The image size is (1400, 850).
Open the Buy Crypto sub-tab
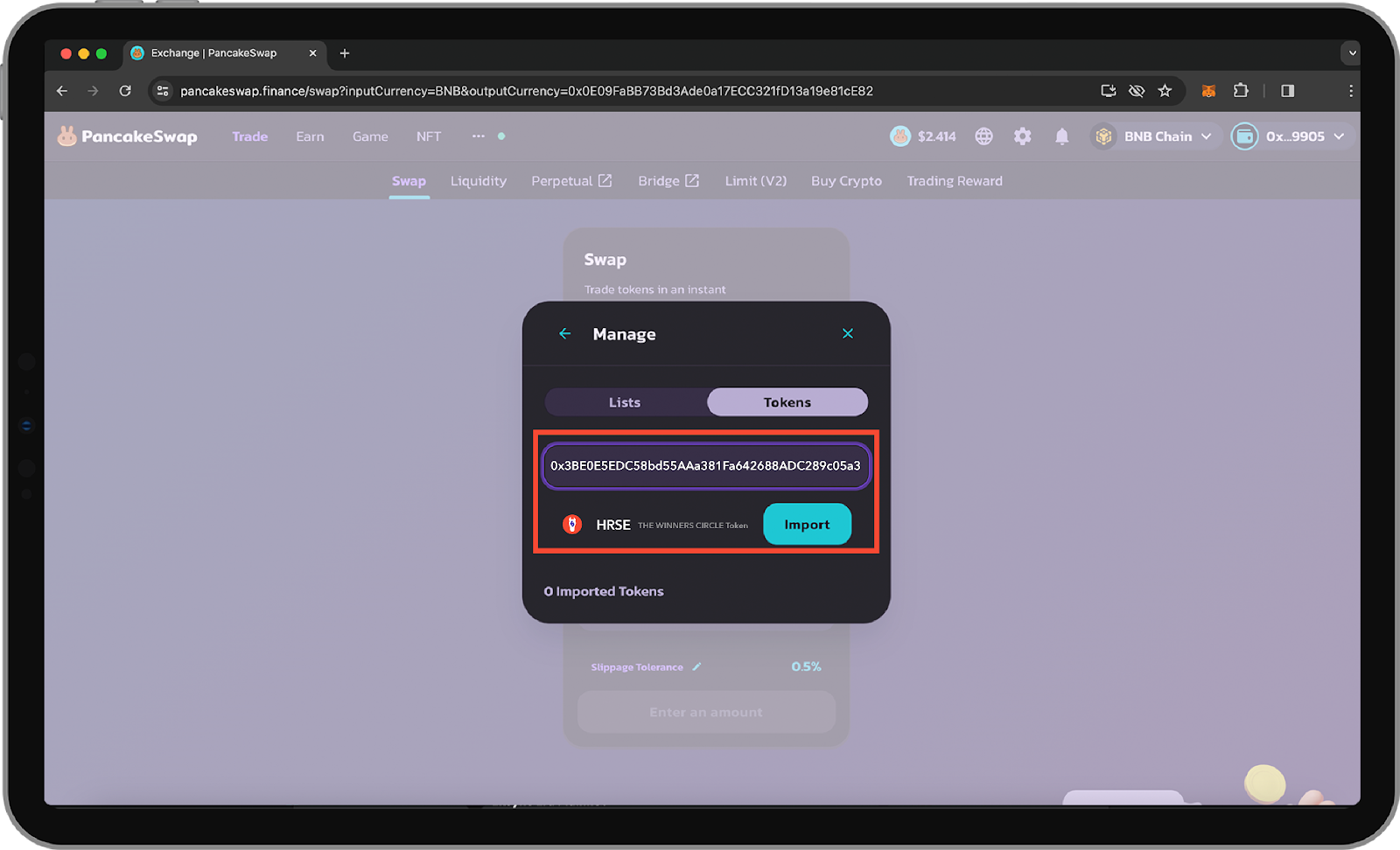point(846,181)
